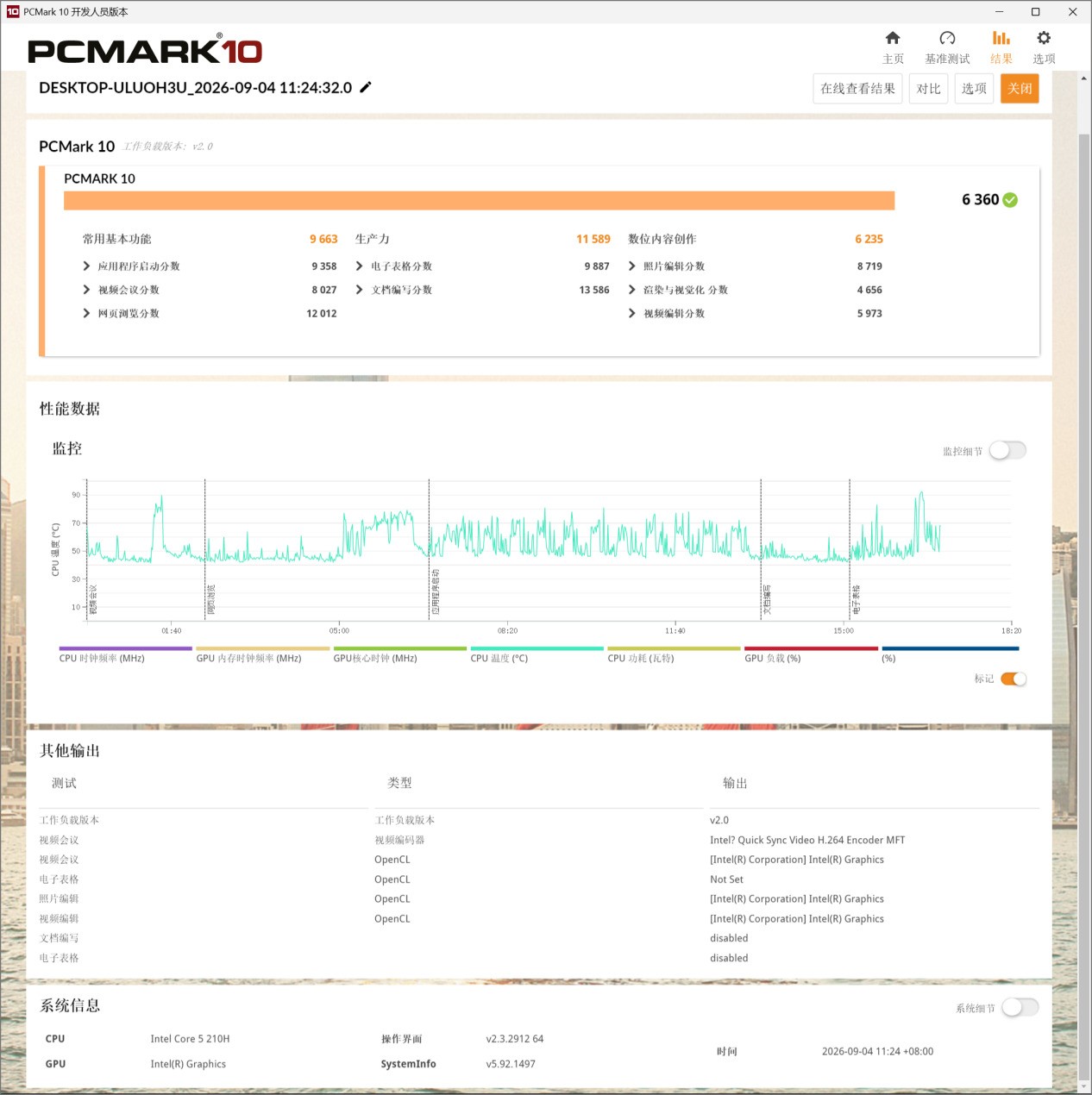Click the 视频会议 marker in chart

pos(93,599)
